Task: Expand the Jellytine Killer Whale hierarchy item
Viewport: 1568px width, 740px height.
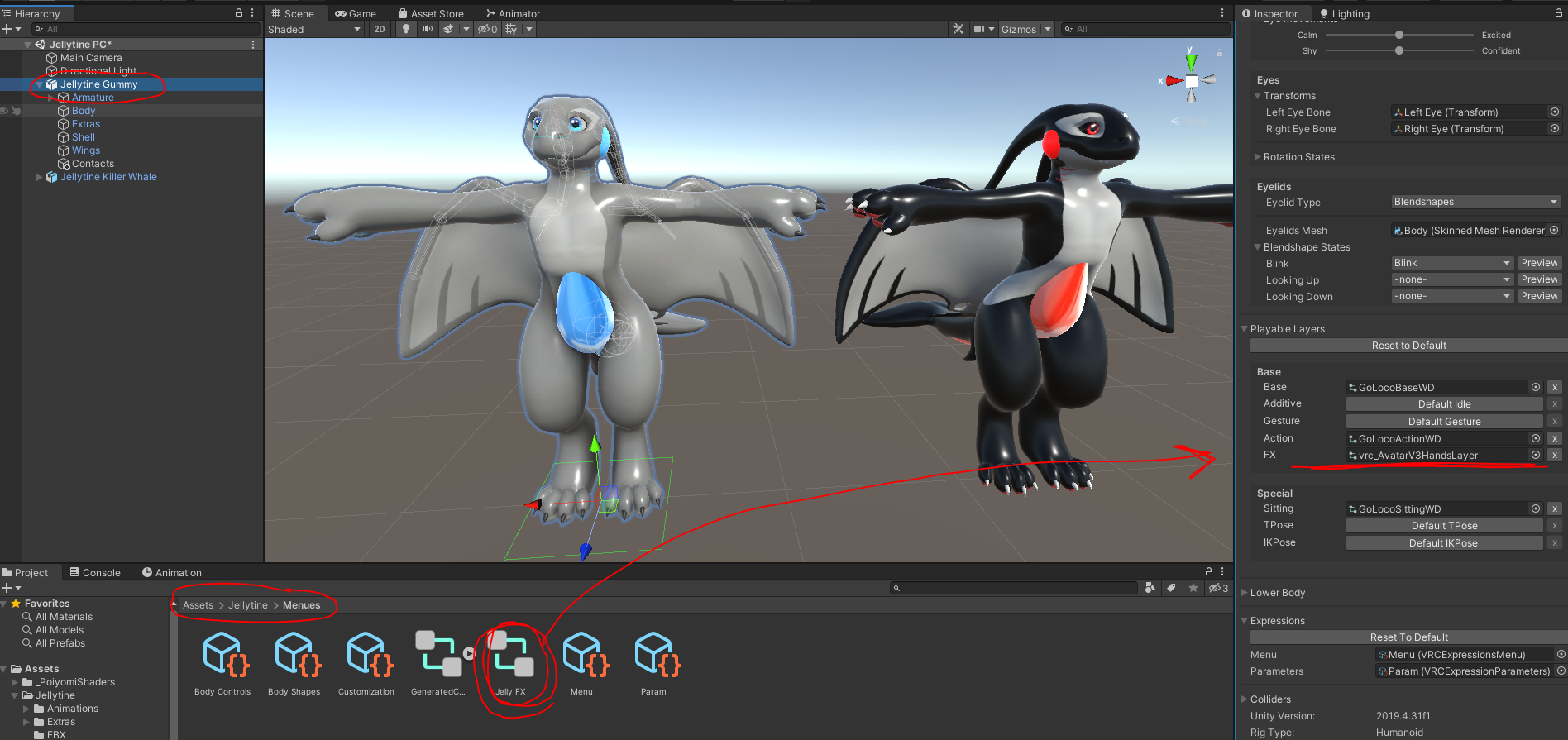Action: click(39, 177)
